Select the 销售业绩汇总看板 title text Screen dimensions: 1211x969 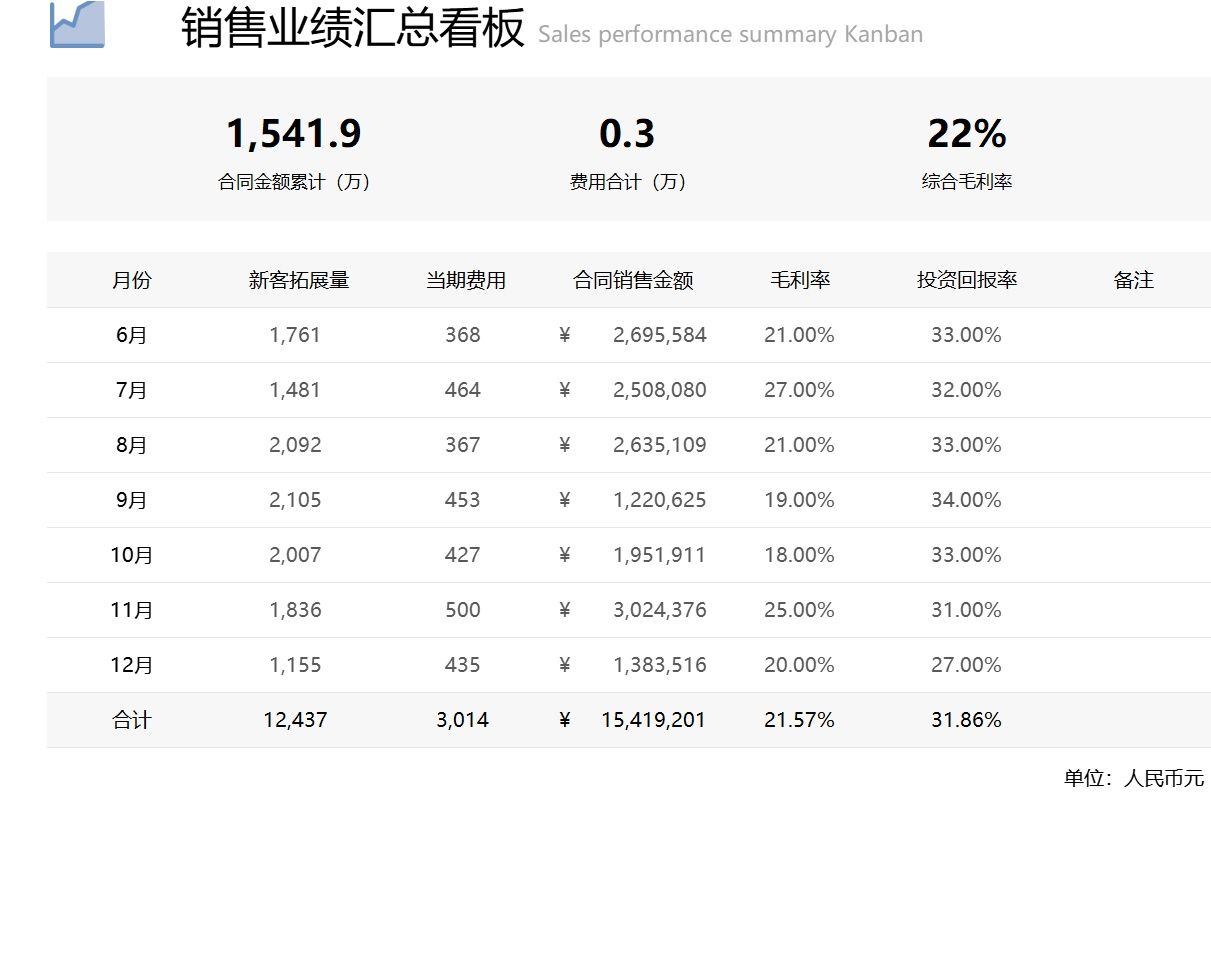pyautogui.click(x=352, y=28)
